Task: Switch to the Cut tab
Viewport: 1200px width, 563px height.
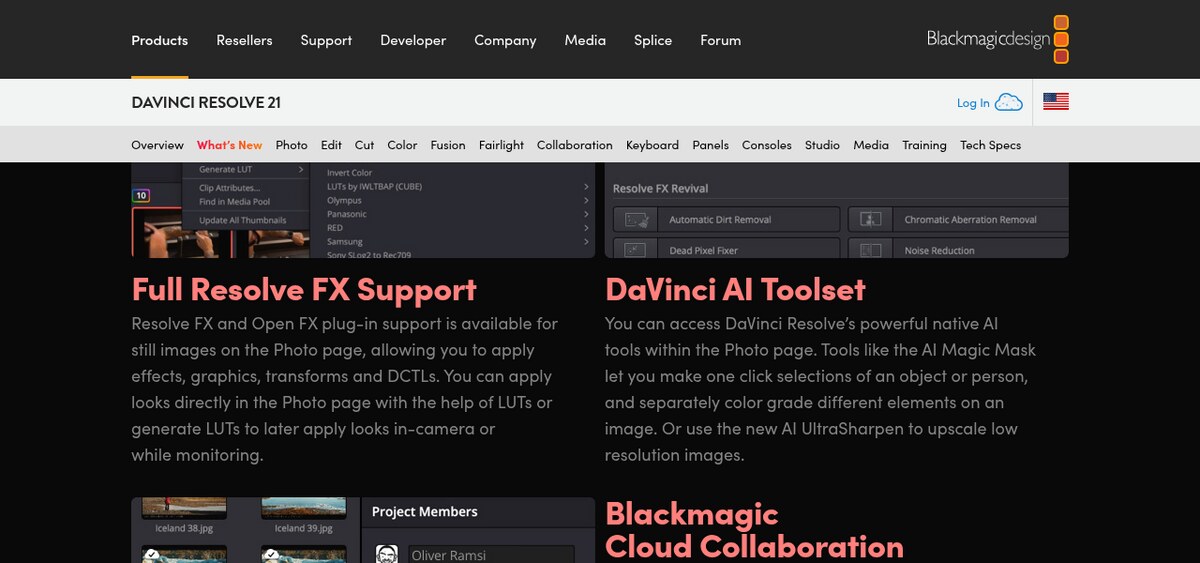Action: 364,145
